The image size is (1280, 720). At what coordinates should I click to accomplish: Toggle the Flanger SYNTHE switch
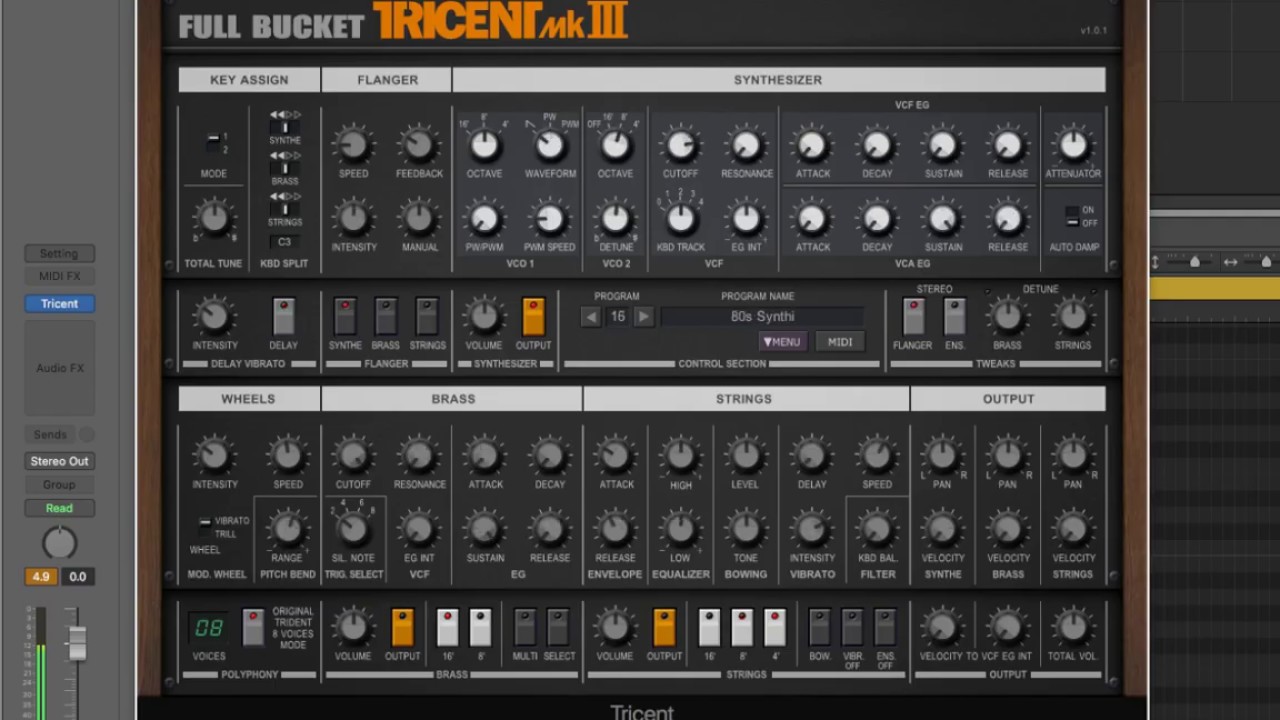point(345,316)
